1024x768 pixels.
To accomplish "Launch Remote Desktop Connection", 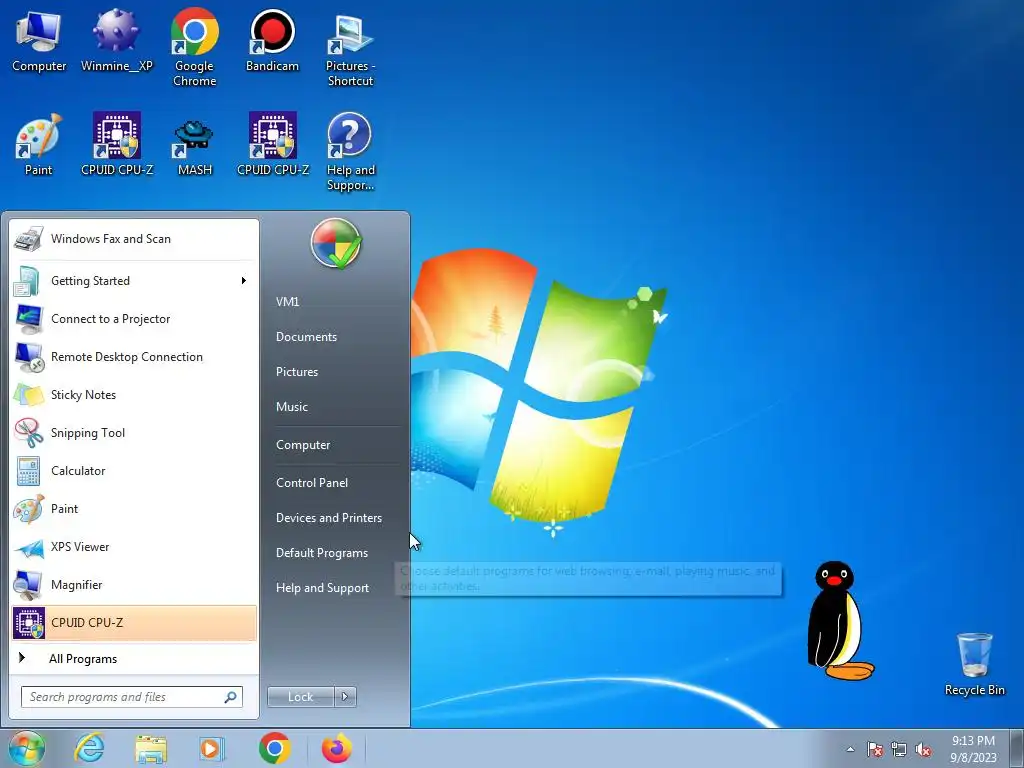I will click(x=134, y=357).
